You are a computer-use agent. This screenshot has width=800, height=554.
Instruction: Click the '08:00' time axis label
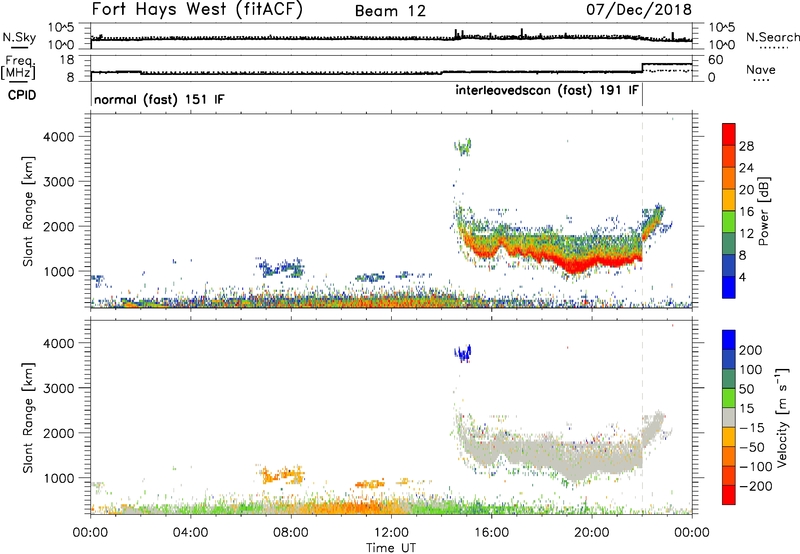[291, 533]
